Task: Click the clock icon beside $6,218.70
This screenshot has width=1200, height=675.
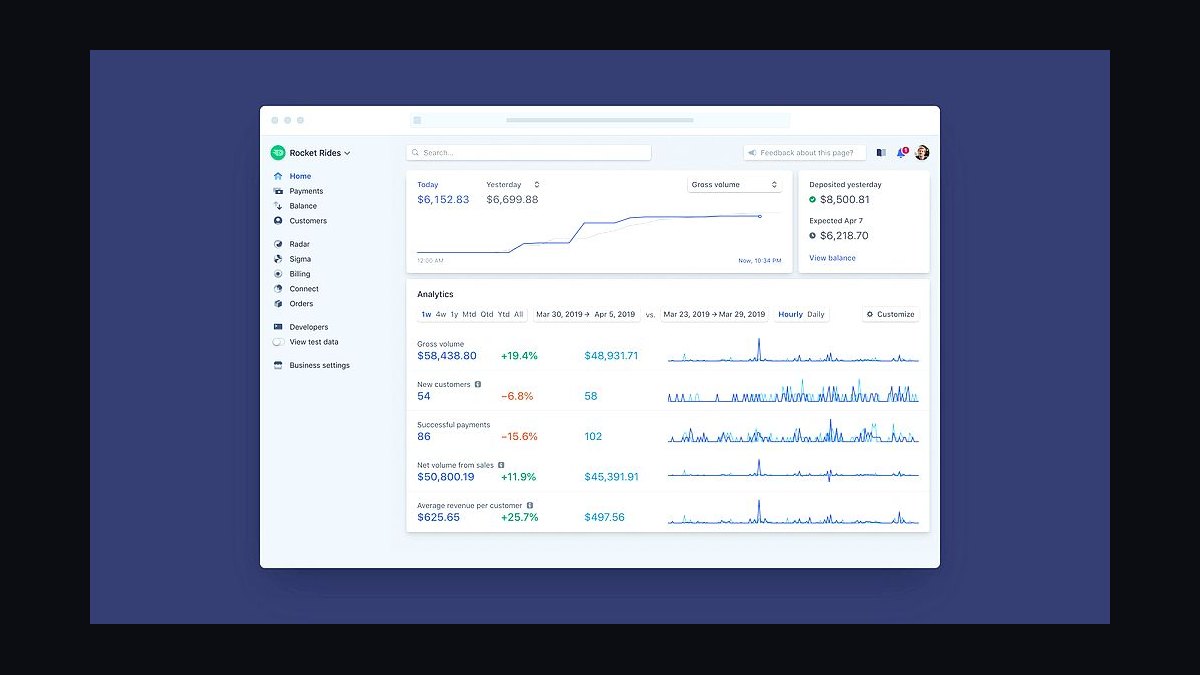Action: (x=813, y=235)
